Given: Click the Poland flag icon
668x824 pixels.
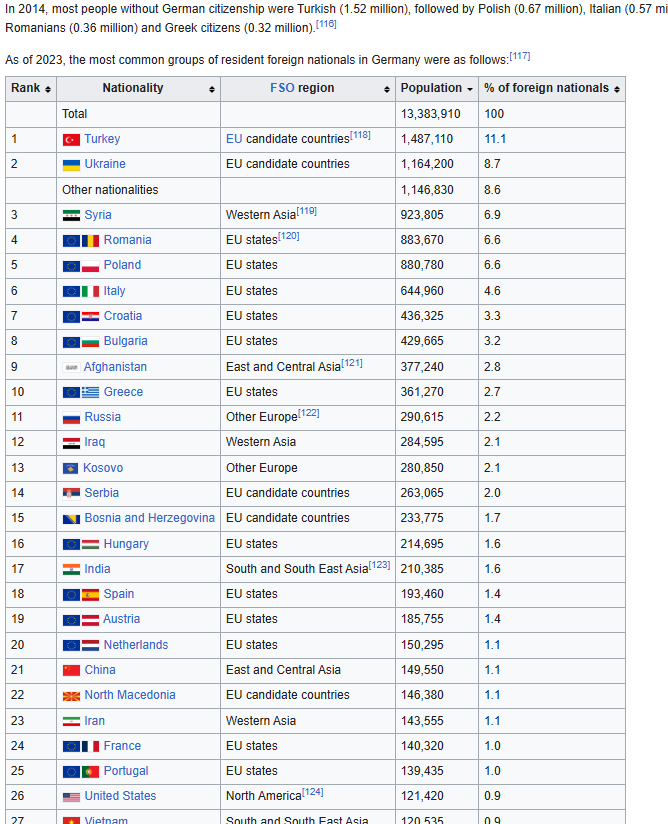Looking at the screenshot, I should point(90,266).
